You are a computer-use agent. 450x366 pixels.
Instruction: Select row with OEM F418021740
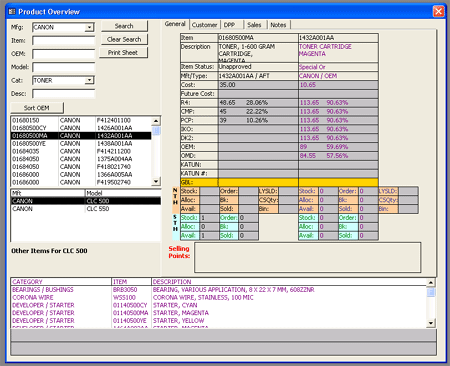(x=81, y=167)
